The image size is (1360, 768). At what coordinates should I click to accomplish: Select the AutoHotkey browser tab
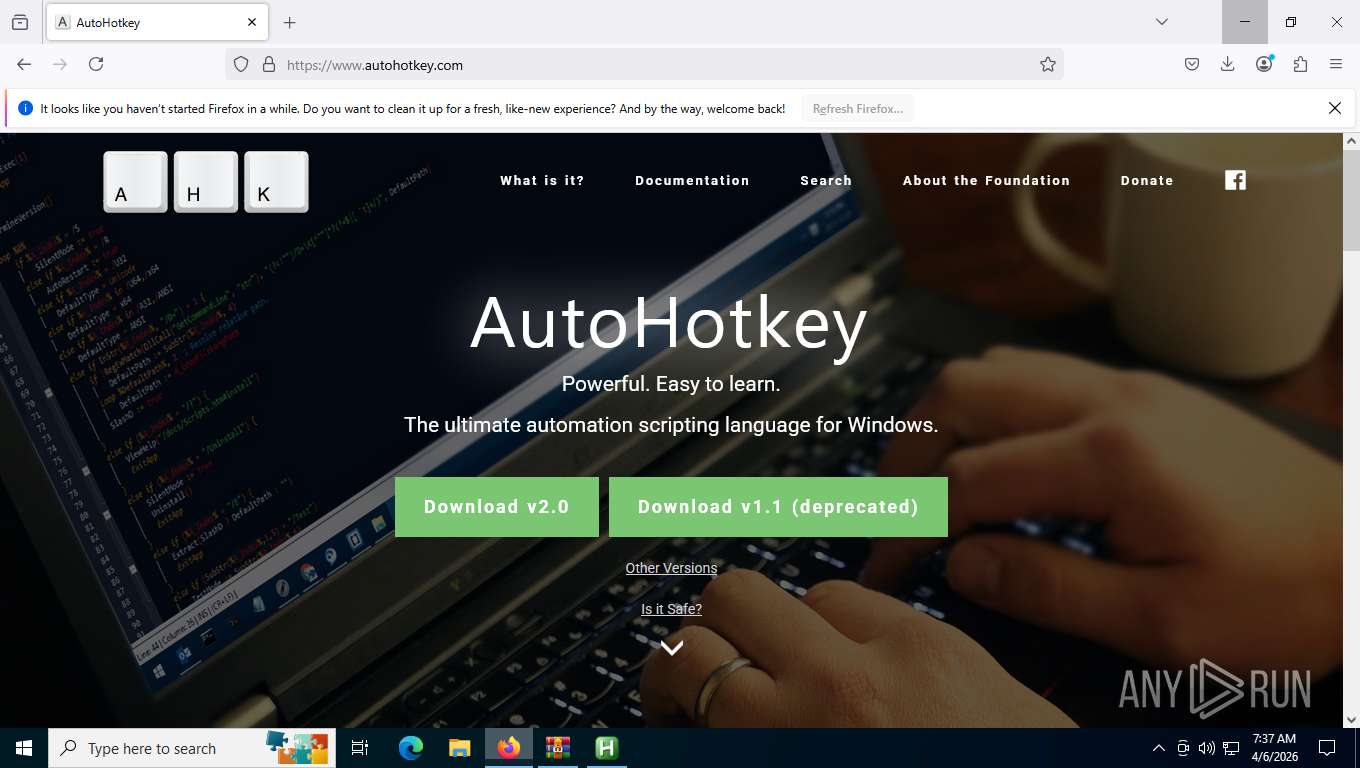click(x=155, y=22)
